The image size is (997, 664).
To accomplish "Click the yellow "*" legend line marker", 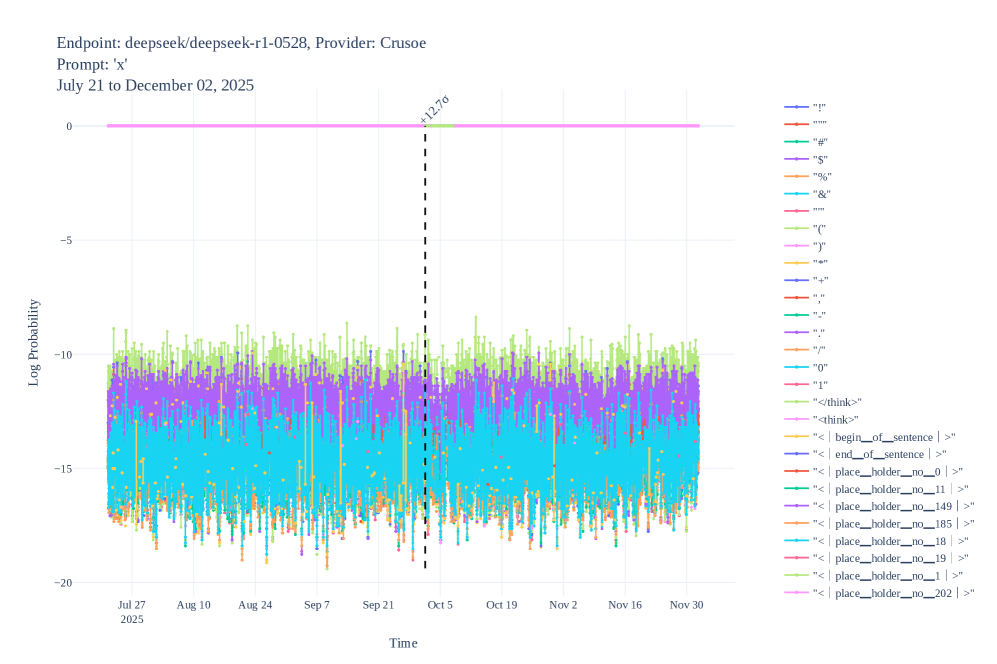I will pos(796,263).
